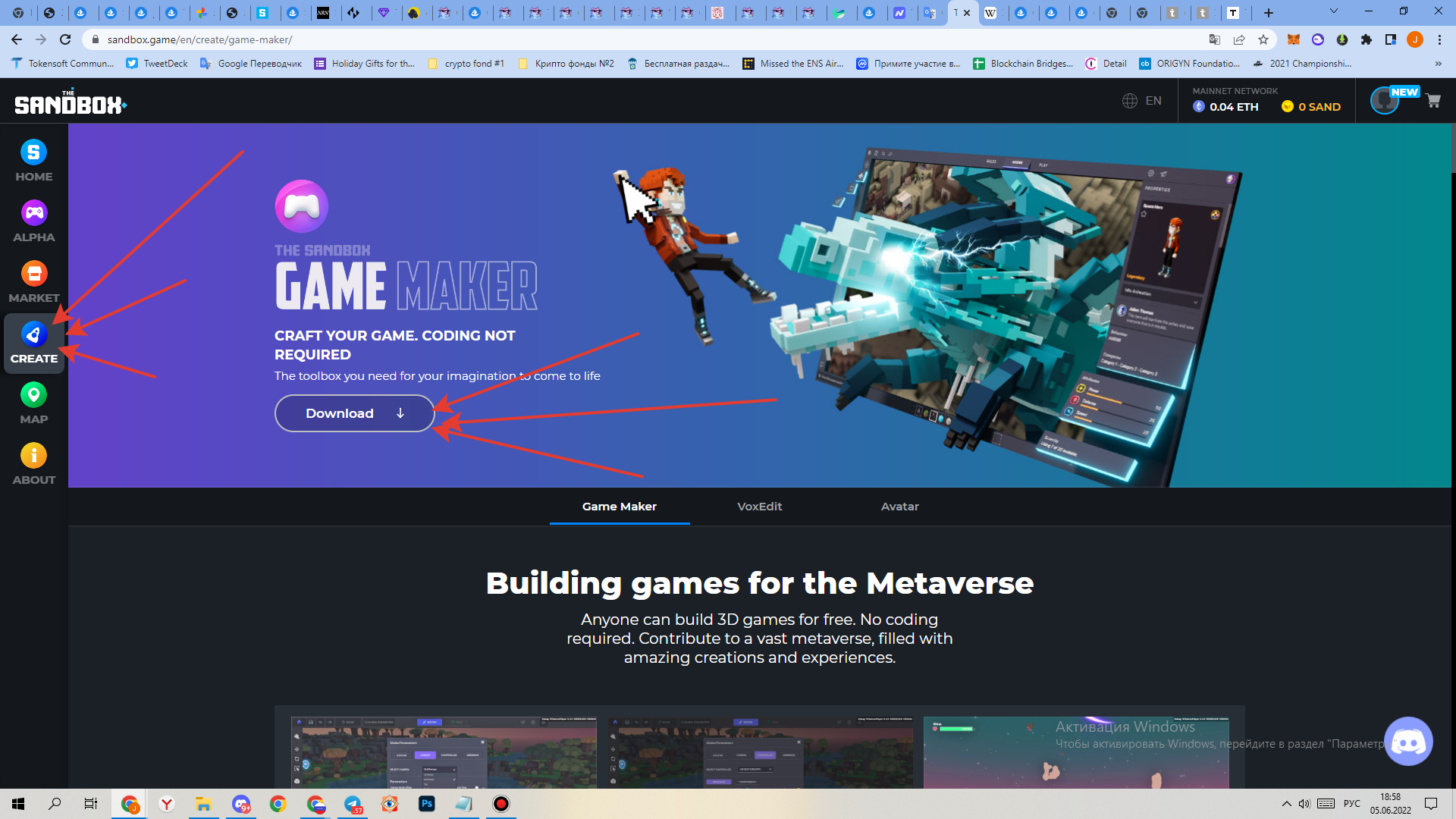Open File Explorer from the taskbar
Image resolution: width=1456 pixels, height=819 pixels.
(204, 804)
